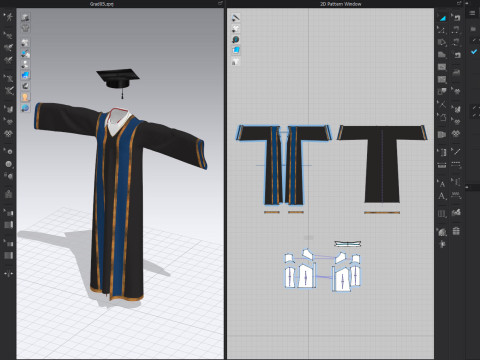Click the collapse arrow on the right panel divider
480x360 pixels.
coord(467,187)
